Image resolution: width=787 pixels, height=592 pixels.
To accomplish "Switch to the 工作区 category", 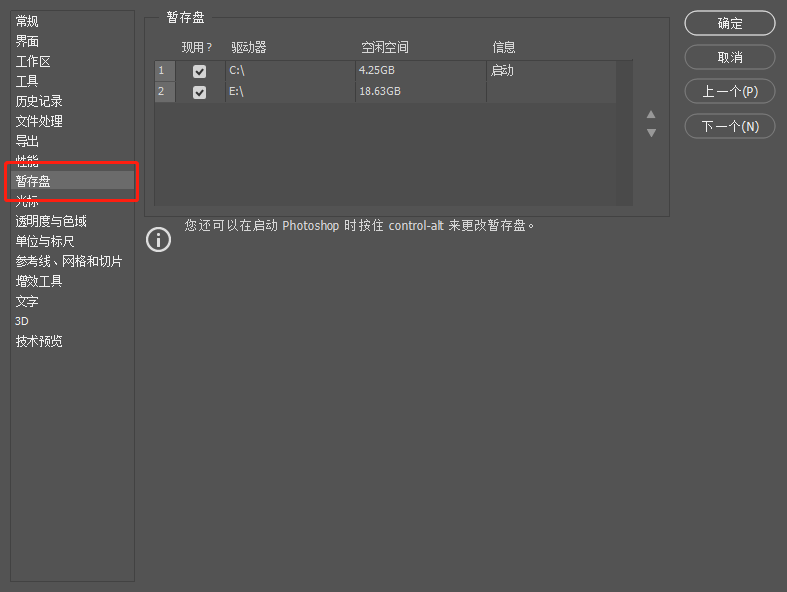I will point(33,61).
